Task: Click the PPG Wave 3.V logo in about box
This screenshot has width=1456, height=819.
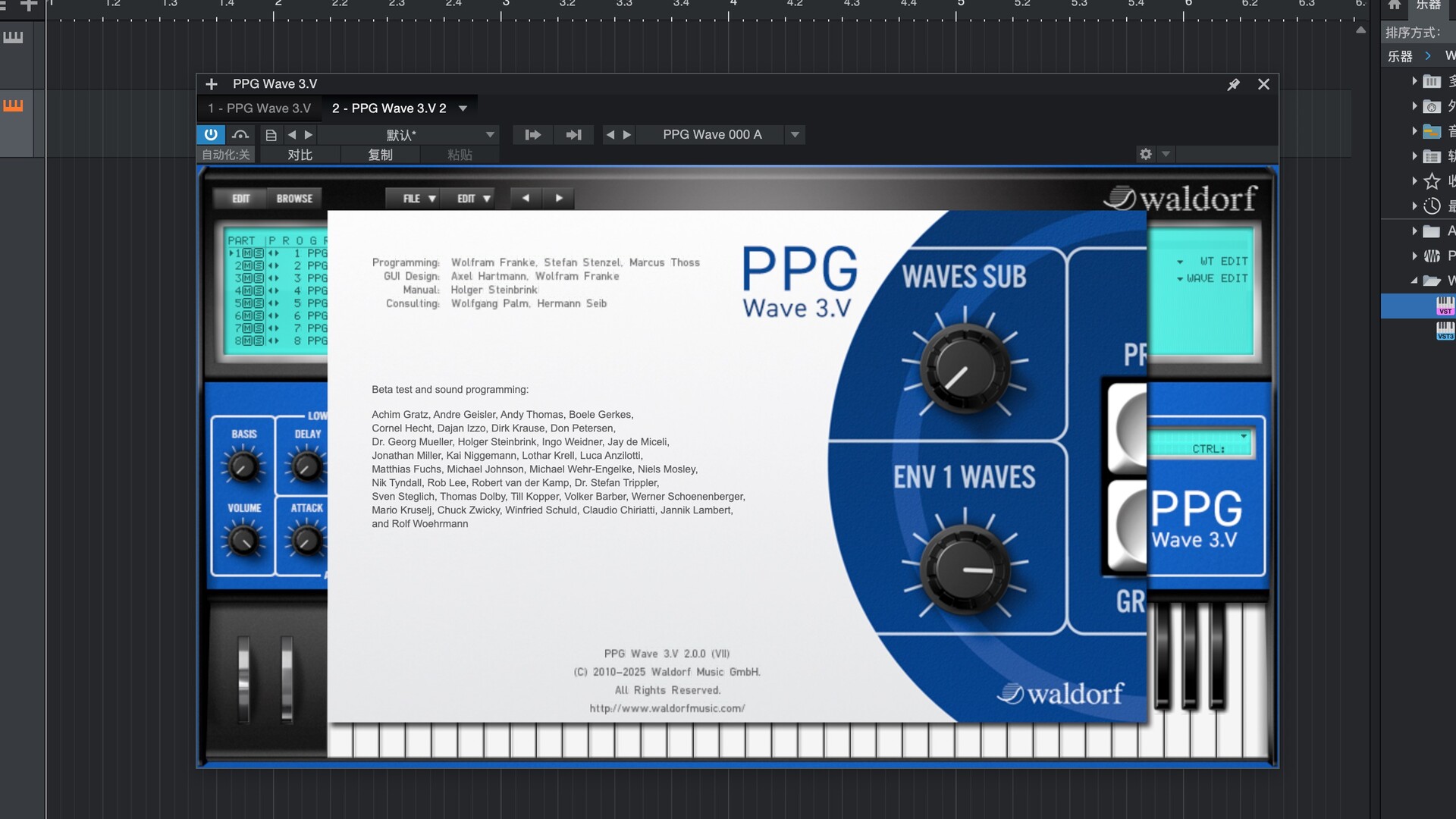Action: (799, 281)
